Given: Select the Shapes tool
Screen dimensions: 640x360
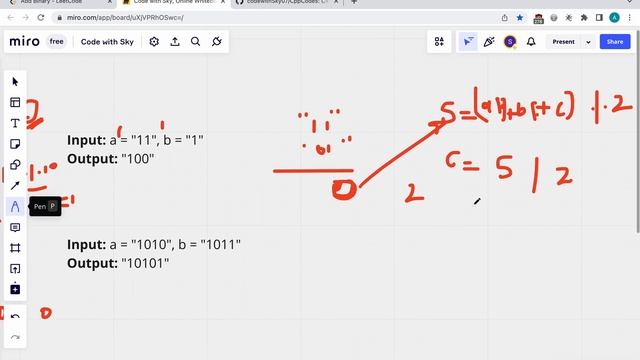Looking at the screenshot, I should coord(15,165).
